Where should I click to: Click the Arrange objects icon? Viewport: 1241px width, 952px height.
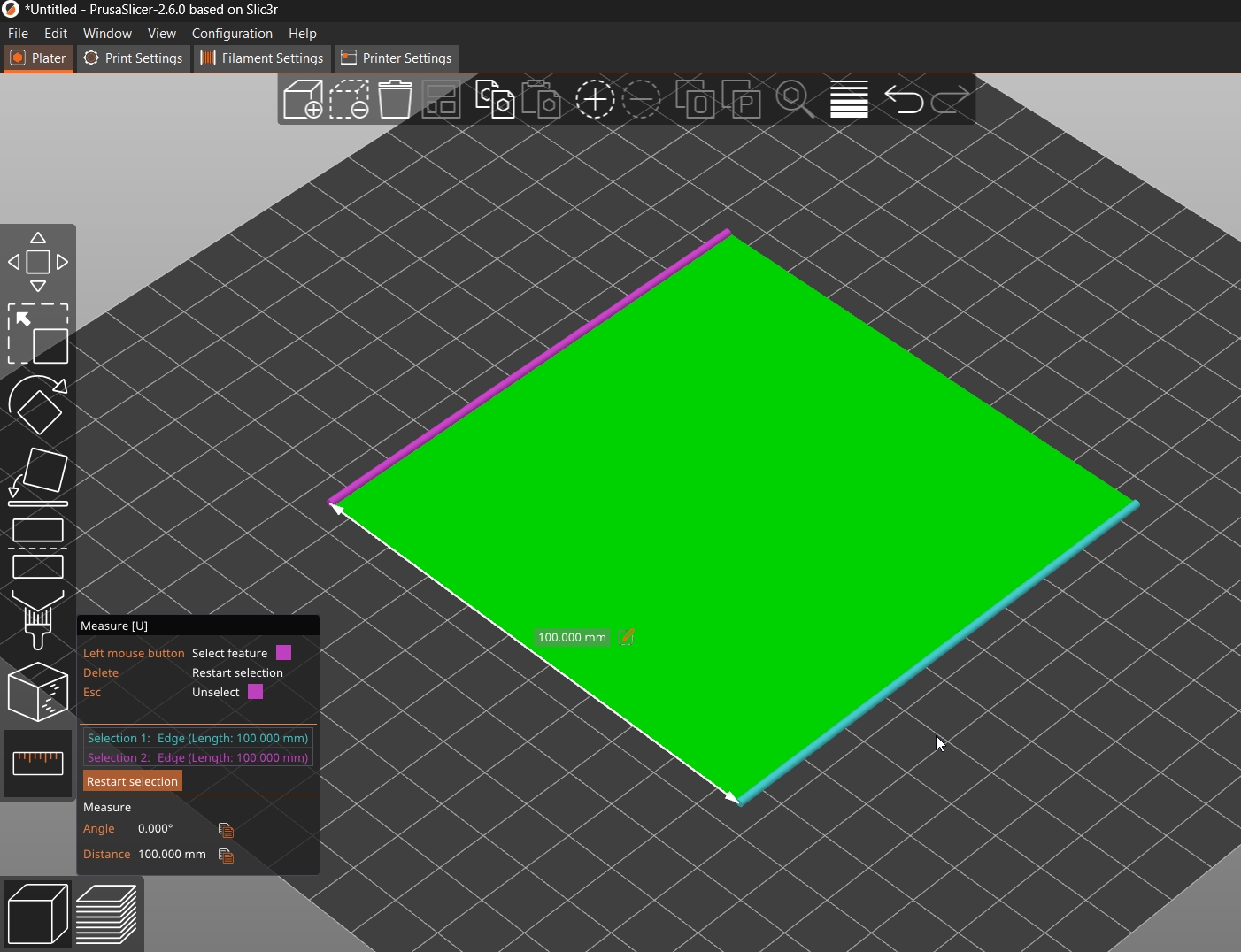[x=442, y=99]
